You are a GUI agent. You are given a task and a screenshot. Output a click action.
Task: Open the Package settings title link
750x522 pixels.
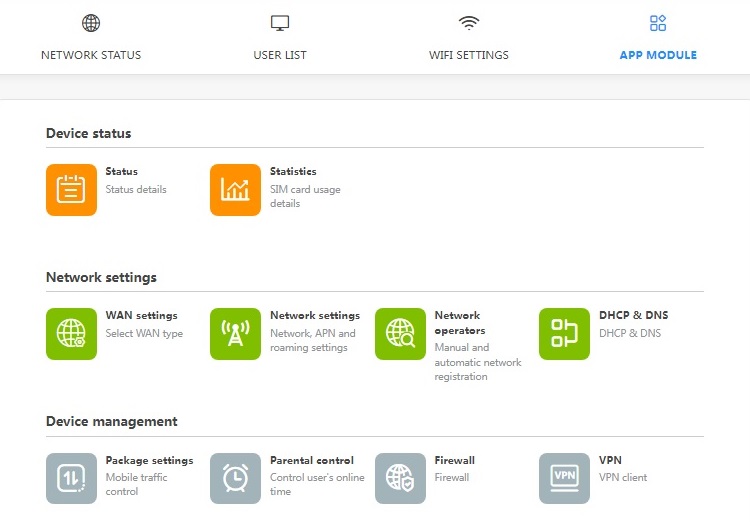click(149, 461)
